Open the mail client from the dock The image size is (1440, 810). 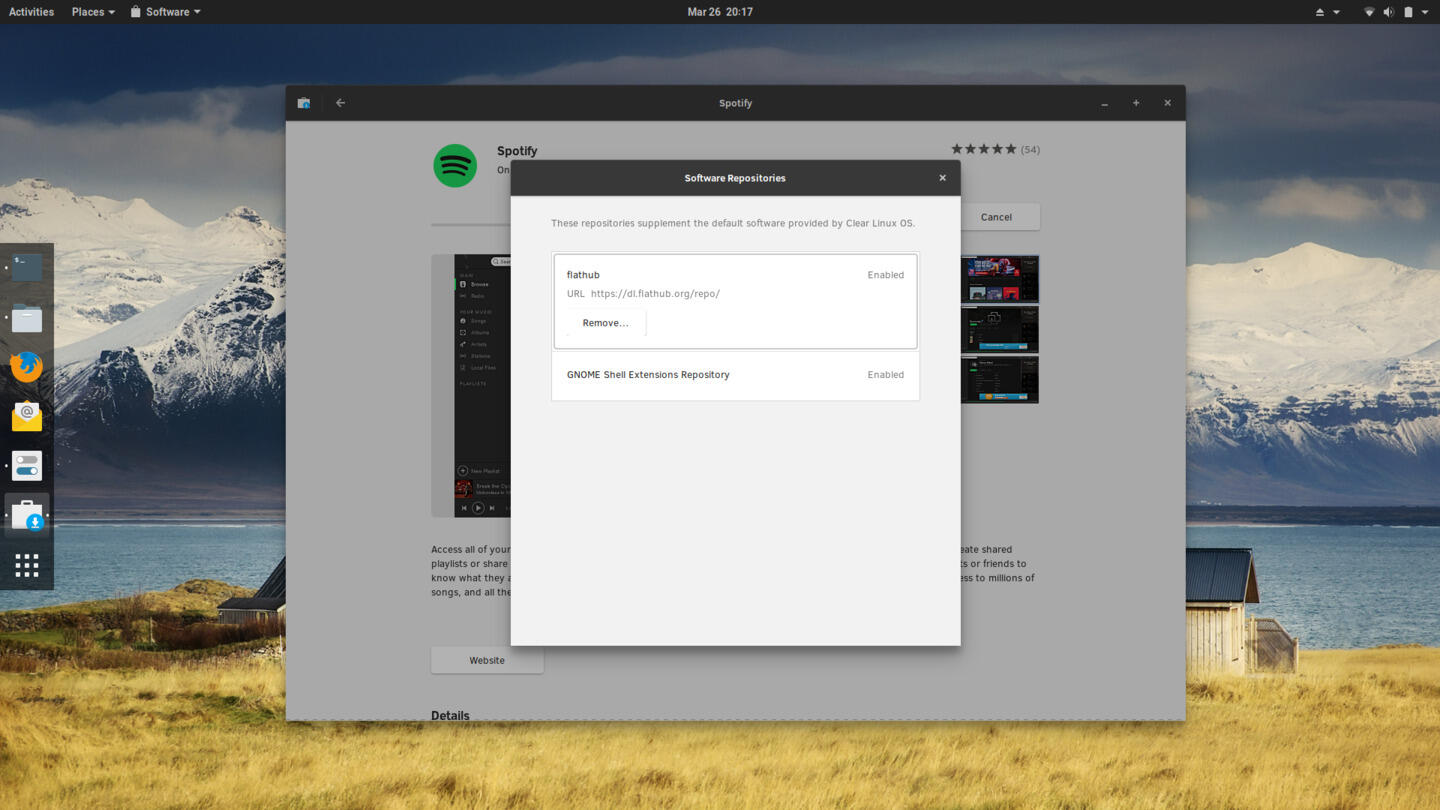click(27, 416)
